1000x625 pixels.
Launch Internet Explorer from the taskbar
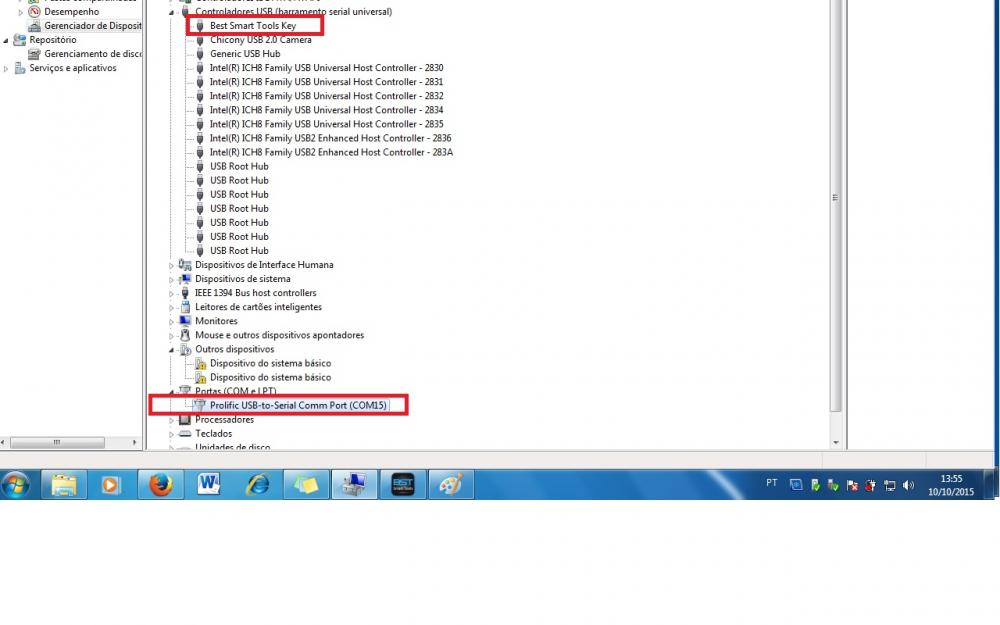click(x=258, y=485)
